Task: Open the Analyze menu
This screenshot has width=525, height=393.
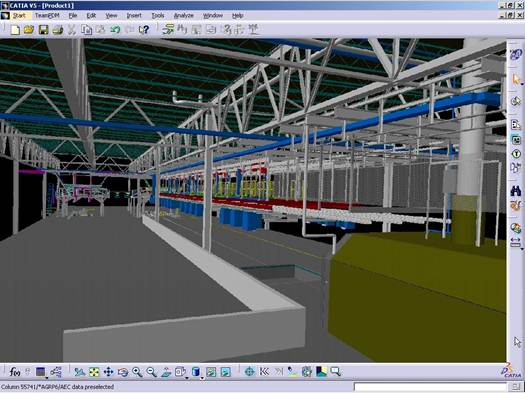Action: (183, 16)
